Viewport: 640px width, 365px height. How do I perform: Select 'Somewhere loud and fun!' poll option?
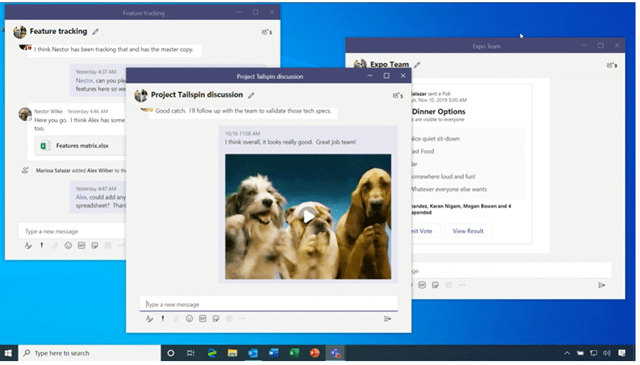click(x=443, y=177)
